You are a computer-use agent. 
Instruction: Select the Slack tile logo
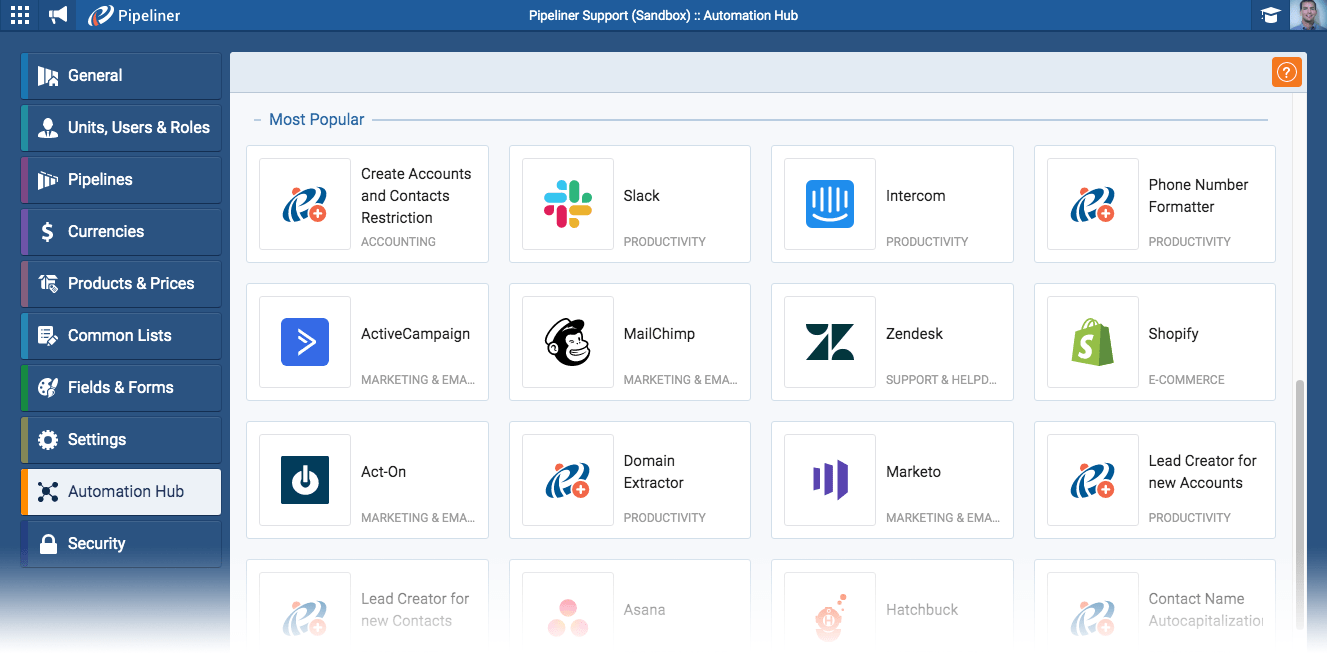pyautogui.click(x=567, y=204)
